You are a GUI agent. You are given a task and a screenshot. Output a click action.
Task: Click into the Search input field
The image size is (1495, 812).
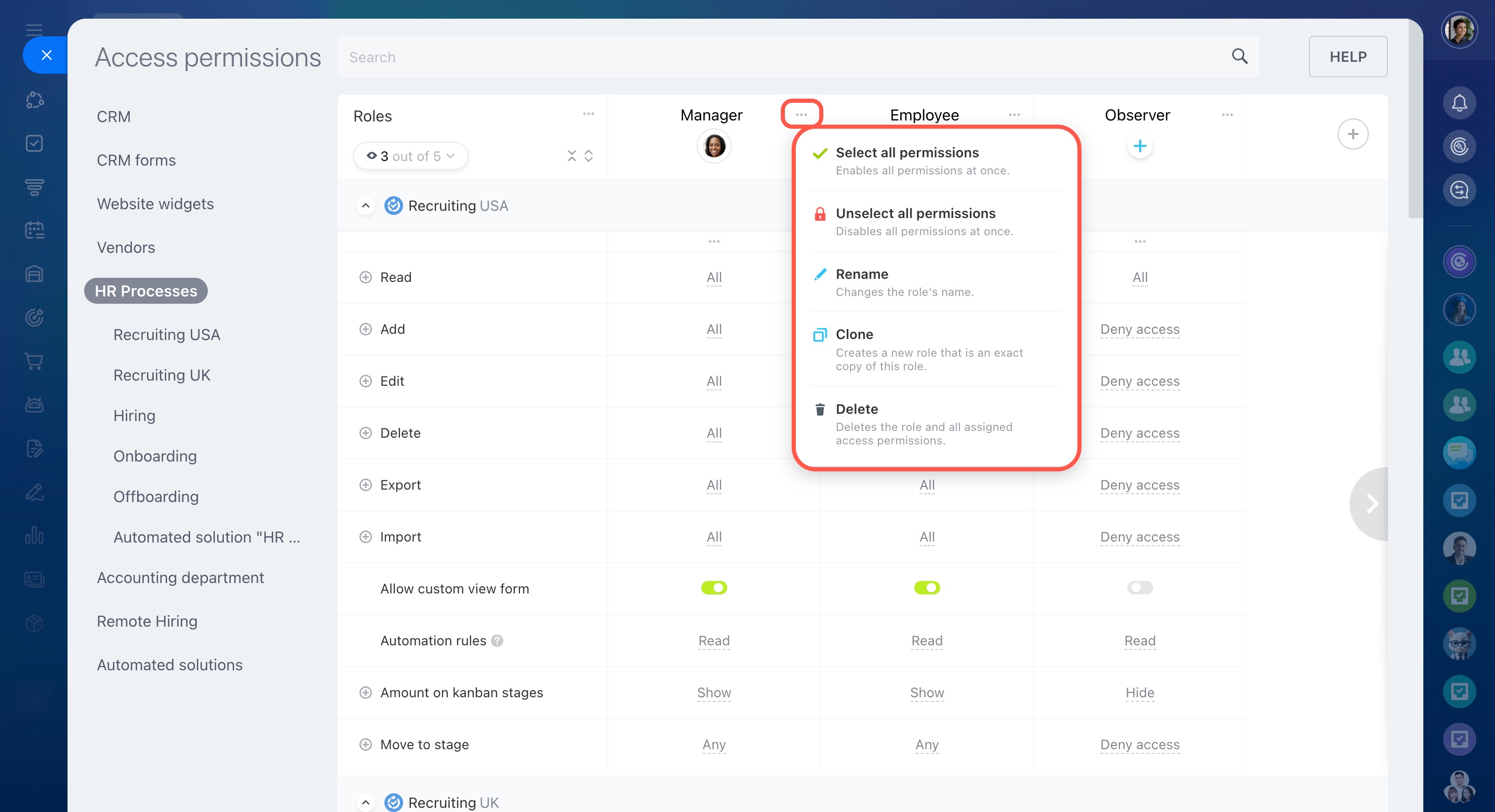754,57
